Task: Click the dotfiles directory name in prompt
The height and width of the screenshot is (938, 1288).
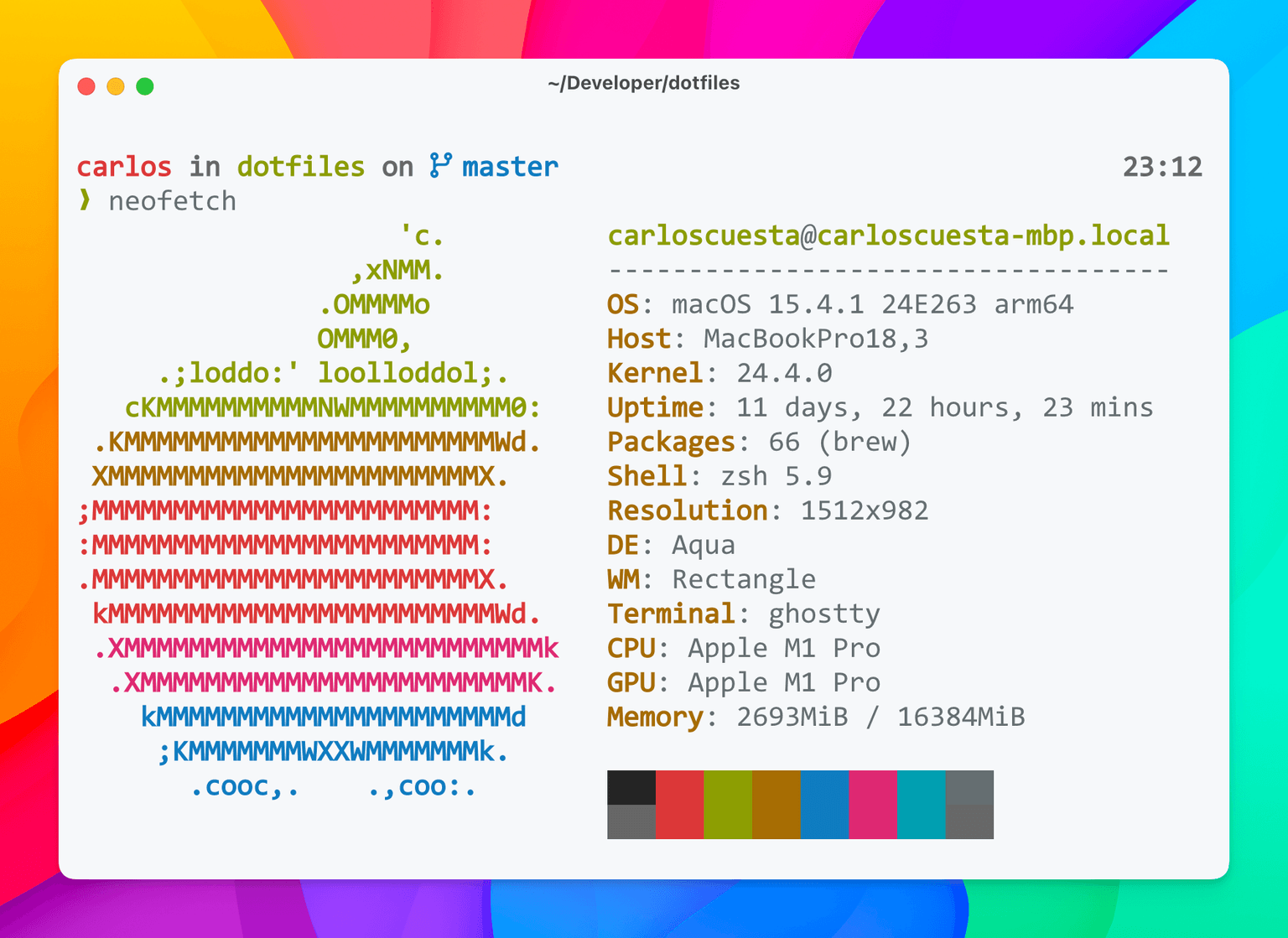Action: pos(300,166)
